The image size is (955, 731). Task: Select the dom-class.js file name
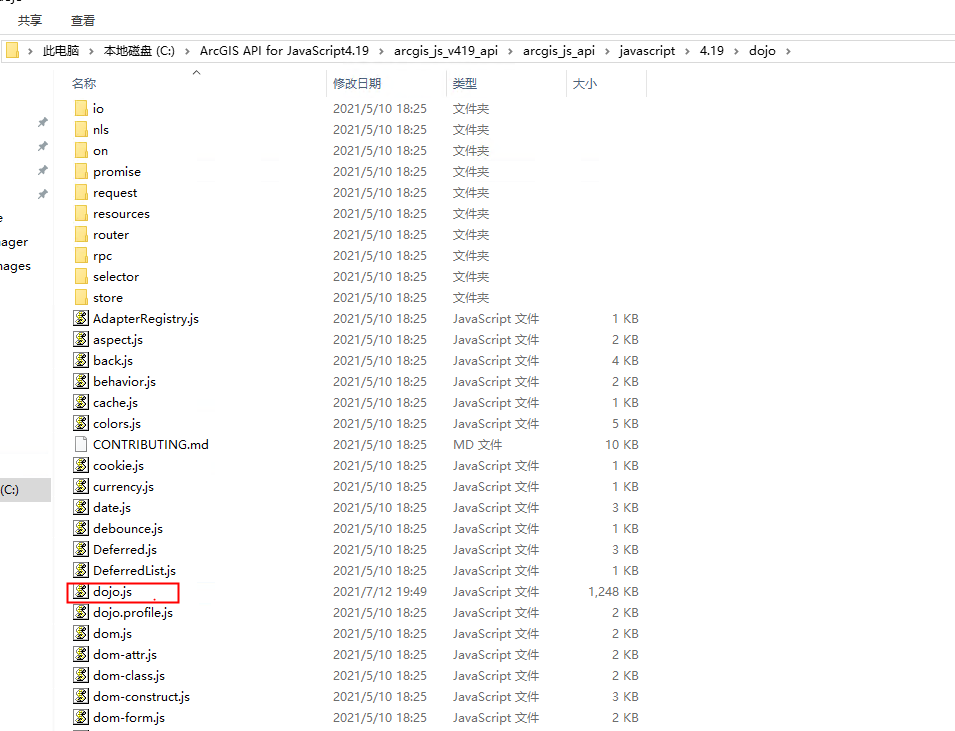(x=129, y=676)
